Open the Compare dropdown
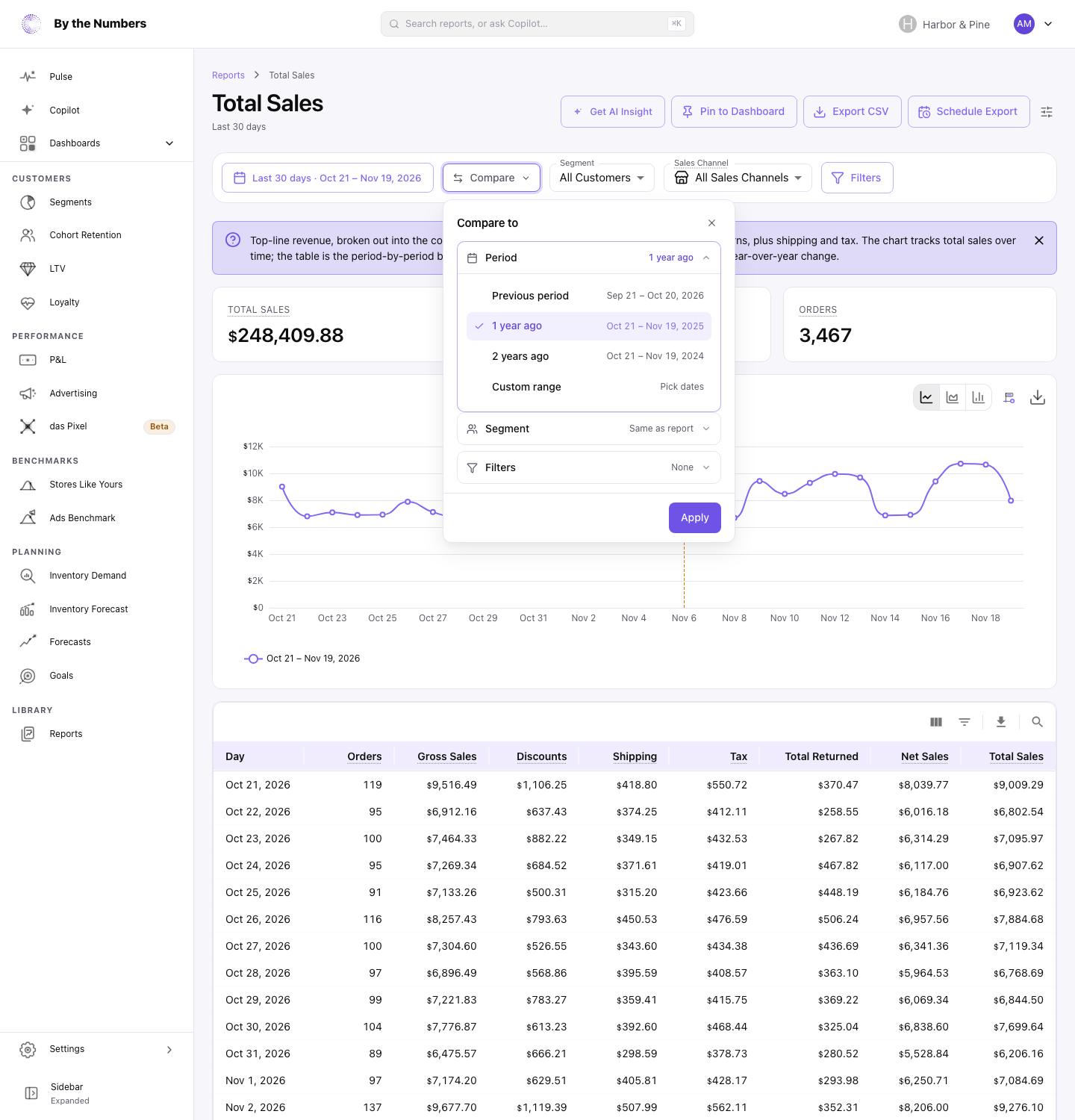 point(491,178)
